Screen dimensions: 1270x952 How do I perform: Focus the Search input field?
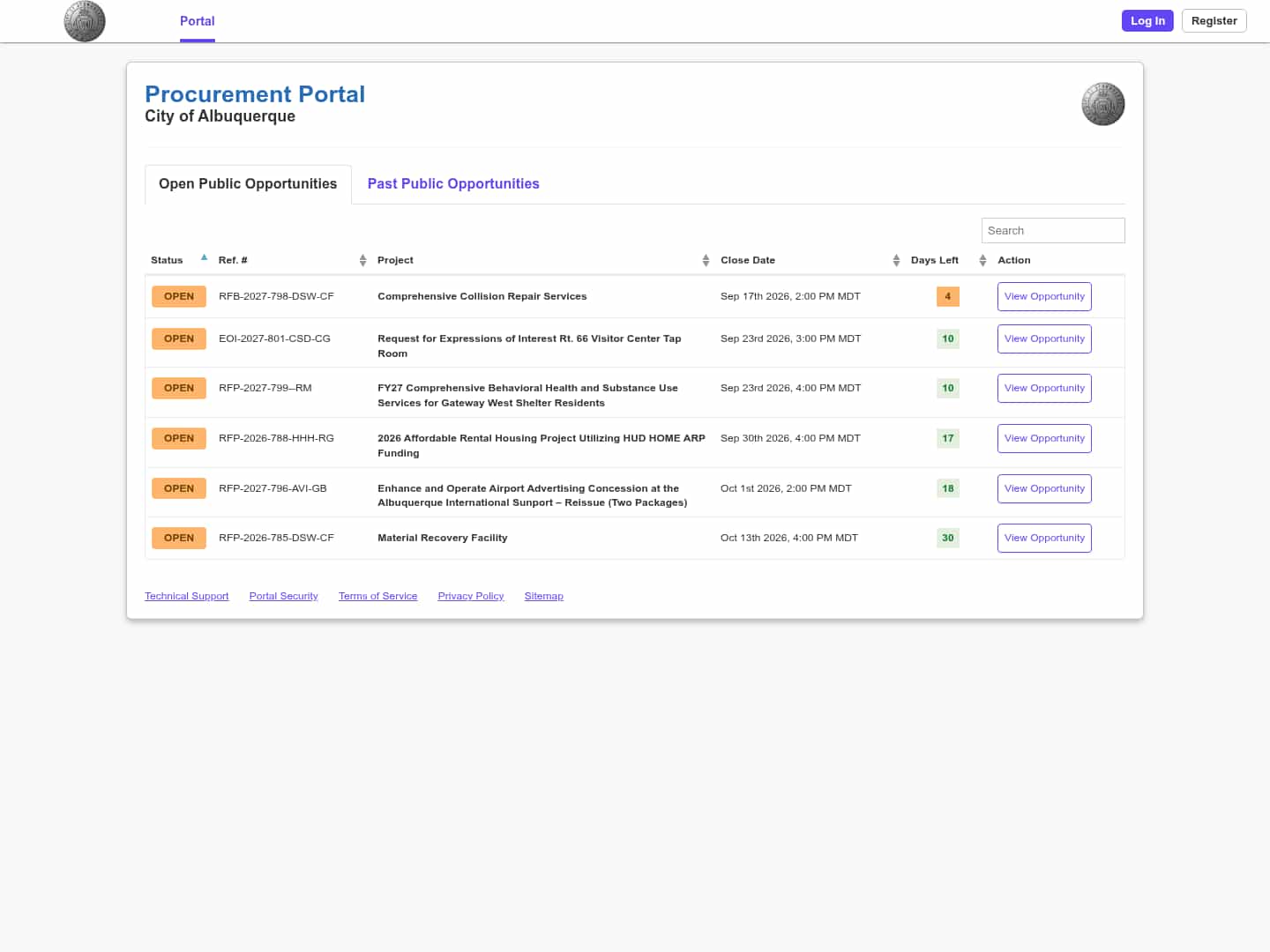(x=1053, y=230)
